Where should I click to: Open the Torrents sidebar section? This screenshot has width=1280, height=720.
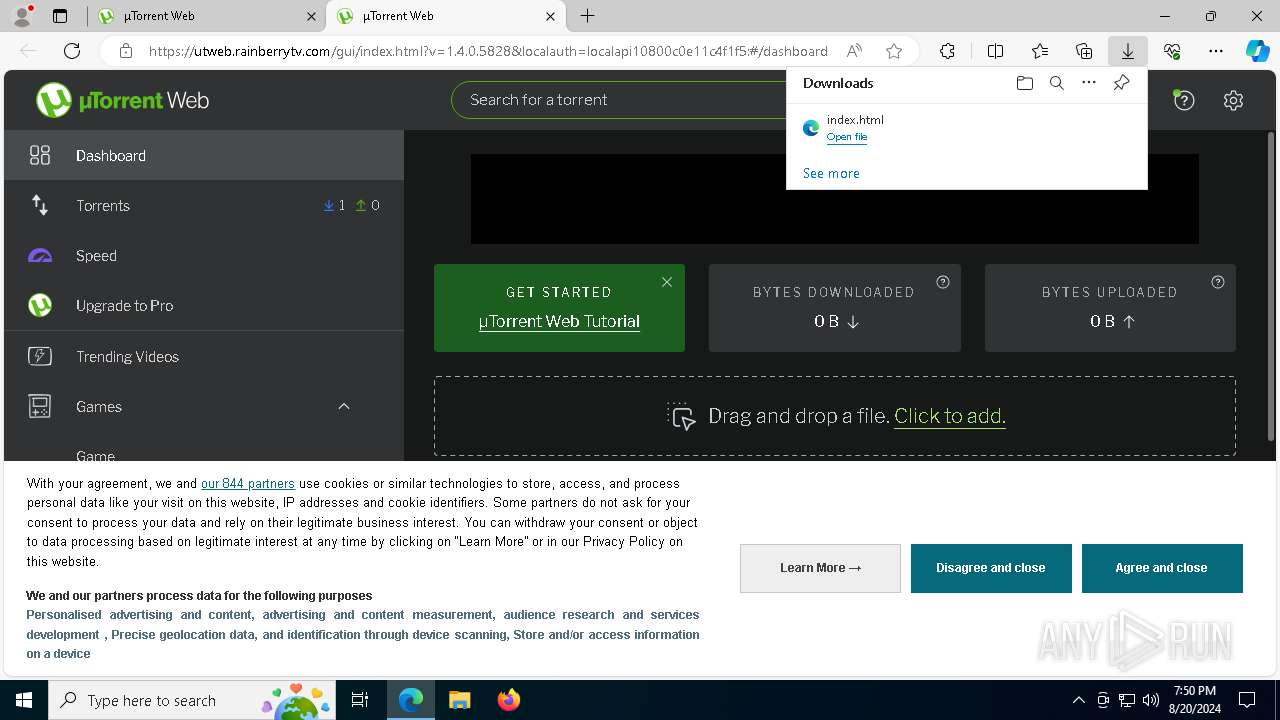coord(204,205)
